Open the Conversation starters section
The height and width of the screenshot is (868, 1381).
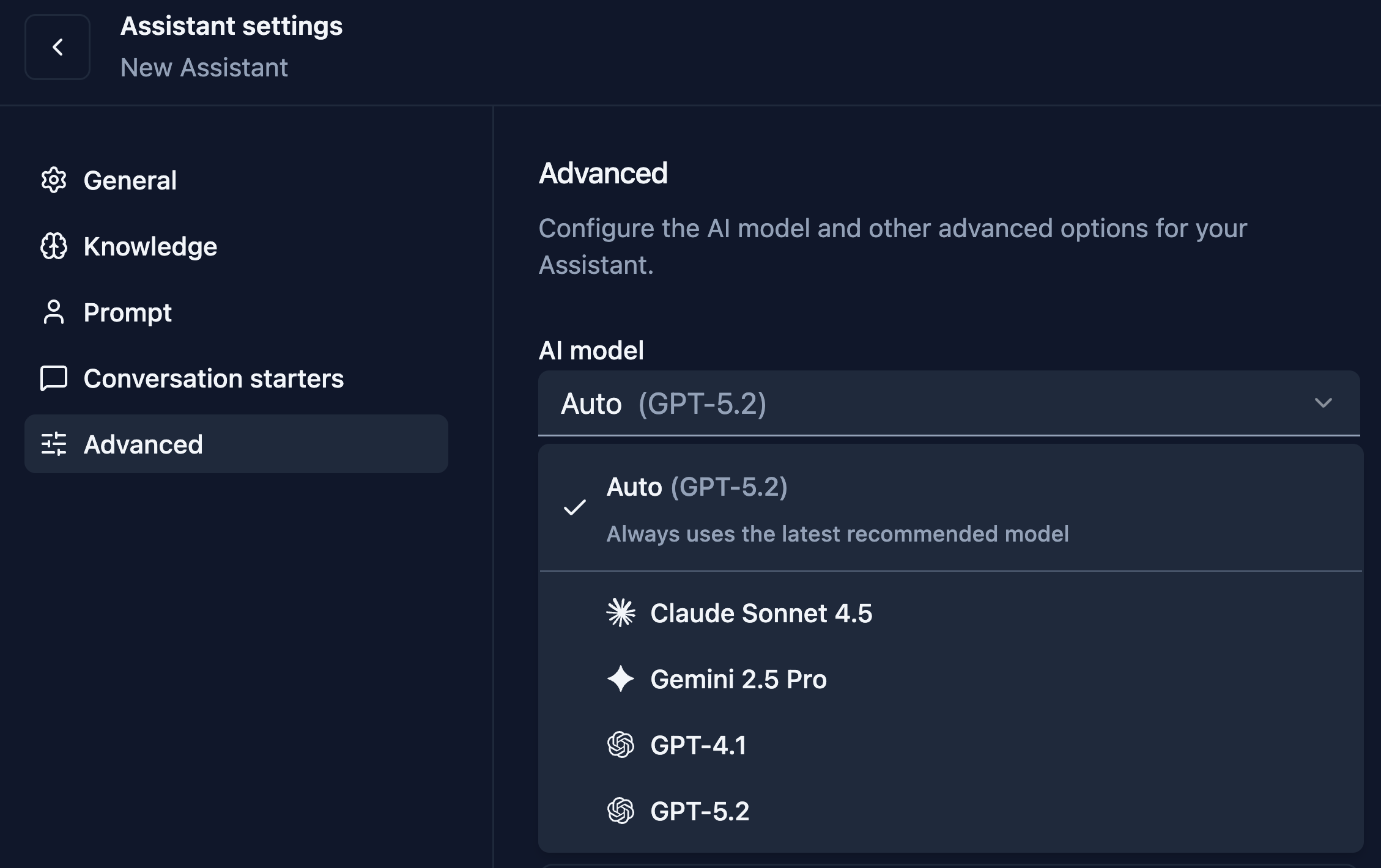coord(213,378)
